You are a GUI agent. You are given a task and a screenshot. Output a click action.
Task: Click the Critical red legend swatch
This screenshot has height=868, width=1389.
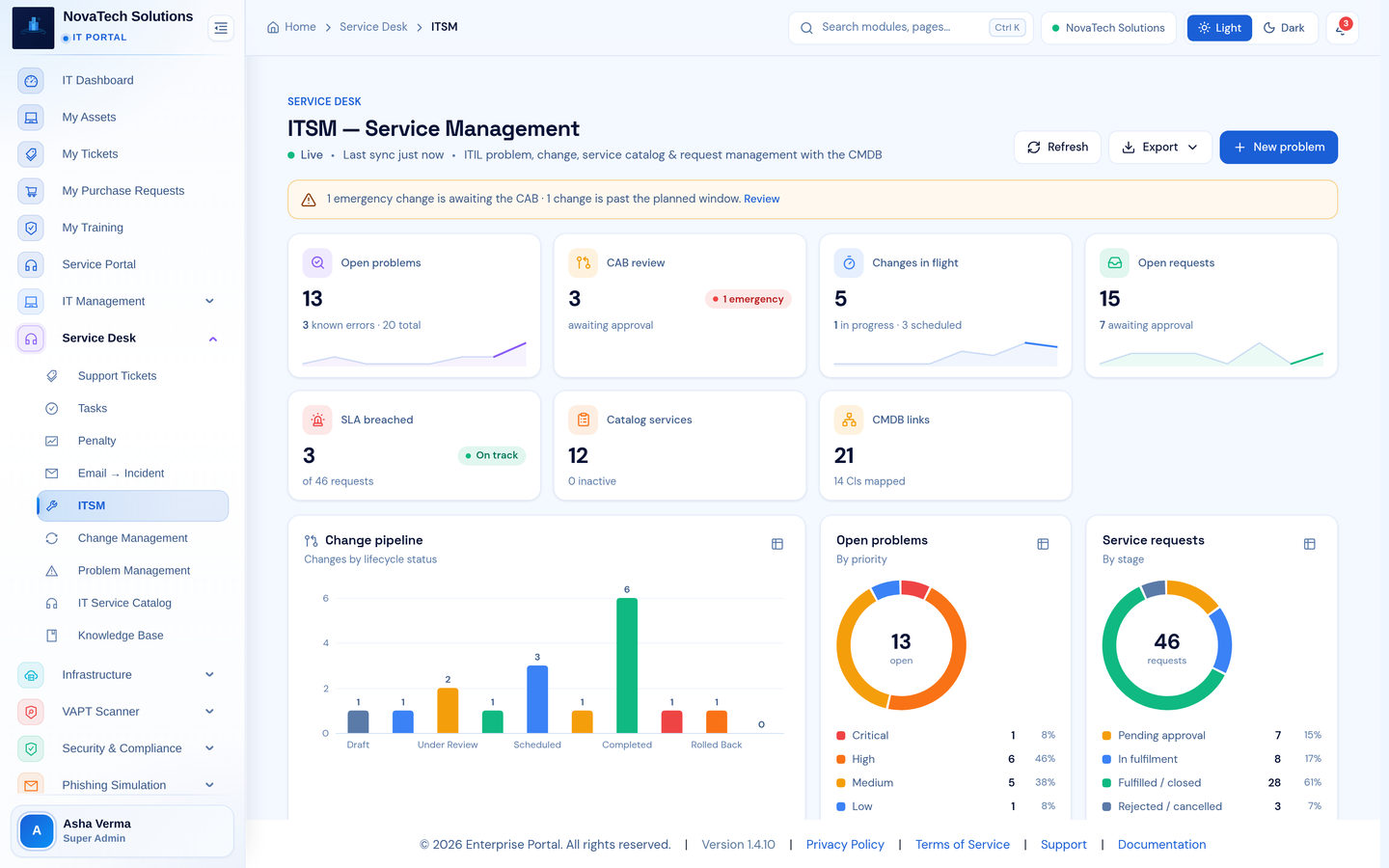coord(841,736)
